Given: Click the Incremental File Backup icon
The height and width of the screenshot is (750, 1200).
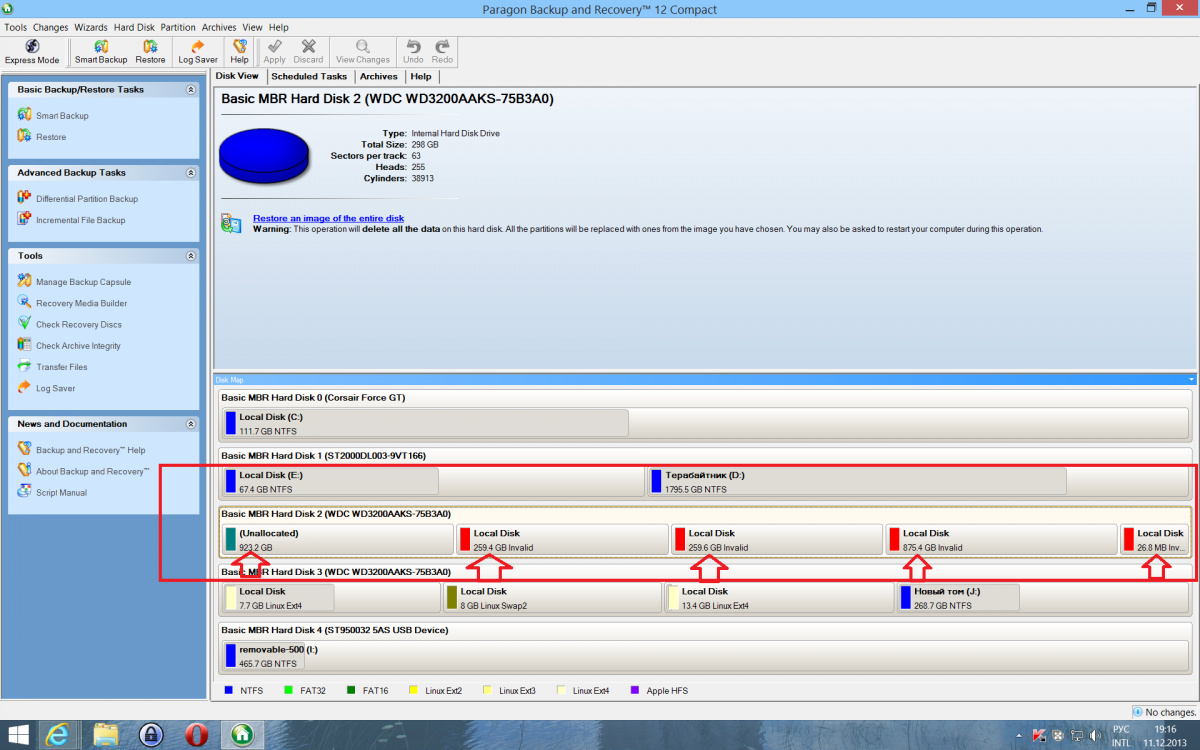Looking at the screenshot, I should tap(25, 219).
